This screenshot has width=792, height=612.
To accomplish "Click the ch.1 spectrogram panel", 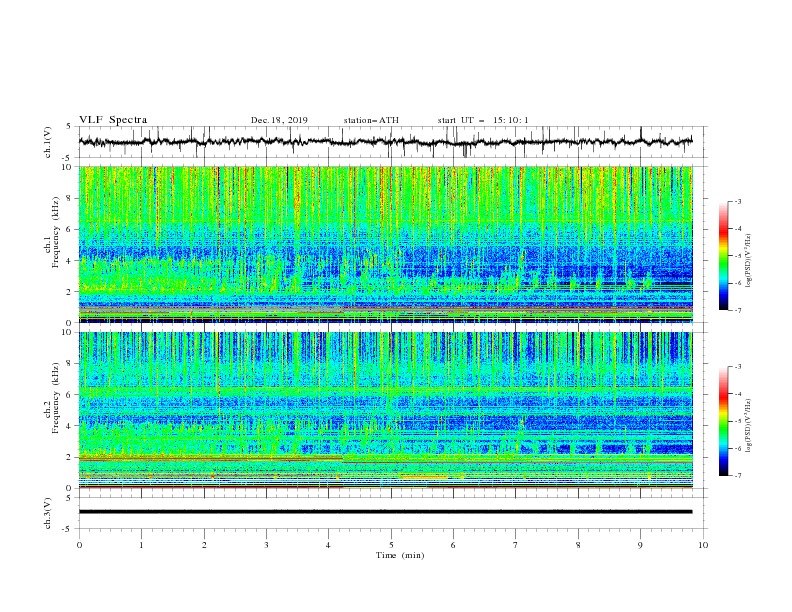I will click(385, 244).
